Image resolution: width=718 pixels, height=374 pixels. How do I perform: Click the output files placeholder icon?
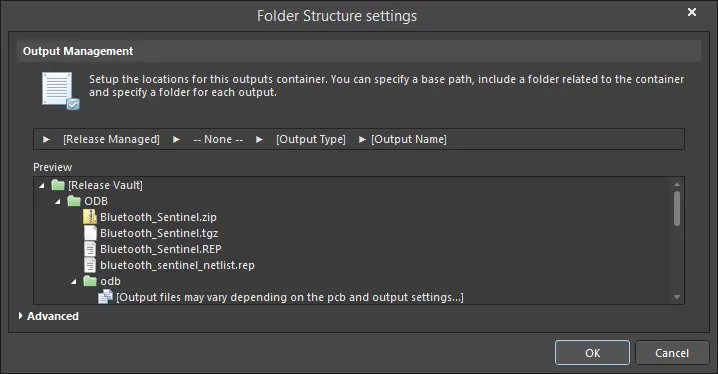105,297
